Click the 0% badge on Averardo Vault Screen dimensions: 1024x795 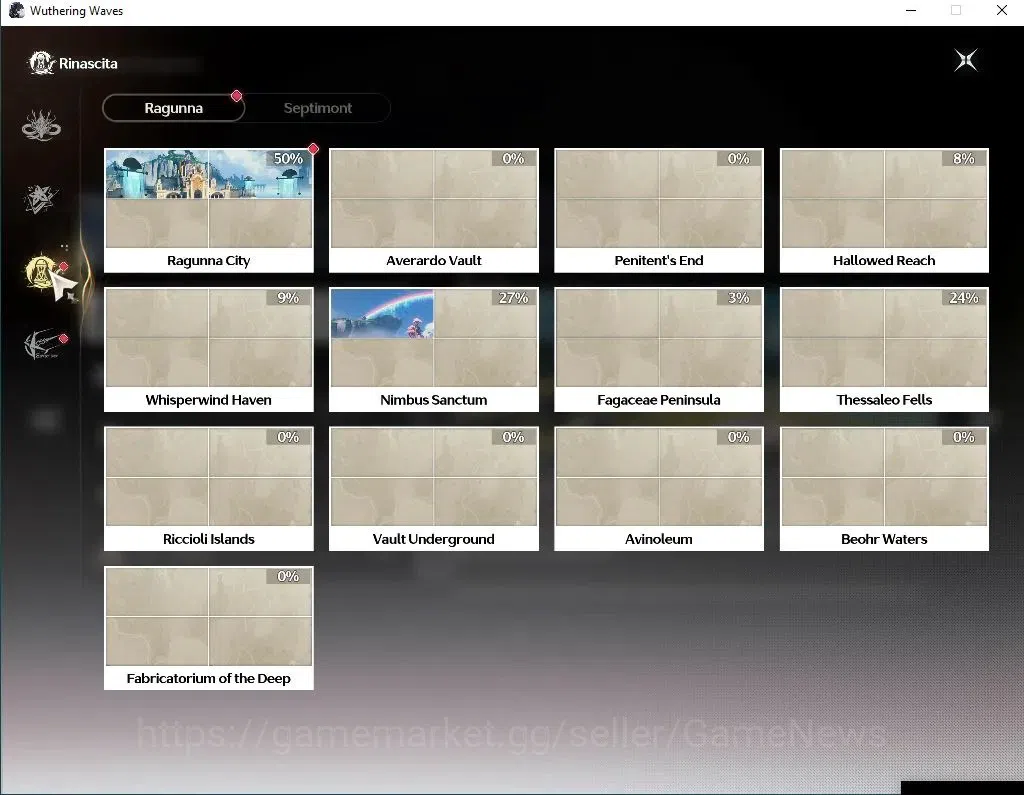coord(513,158)
